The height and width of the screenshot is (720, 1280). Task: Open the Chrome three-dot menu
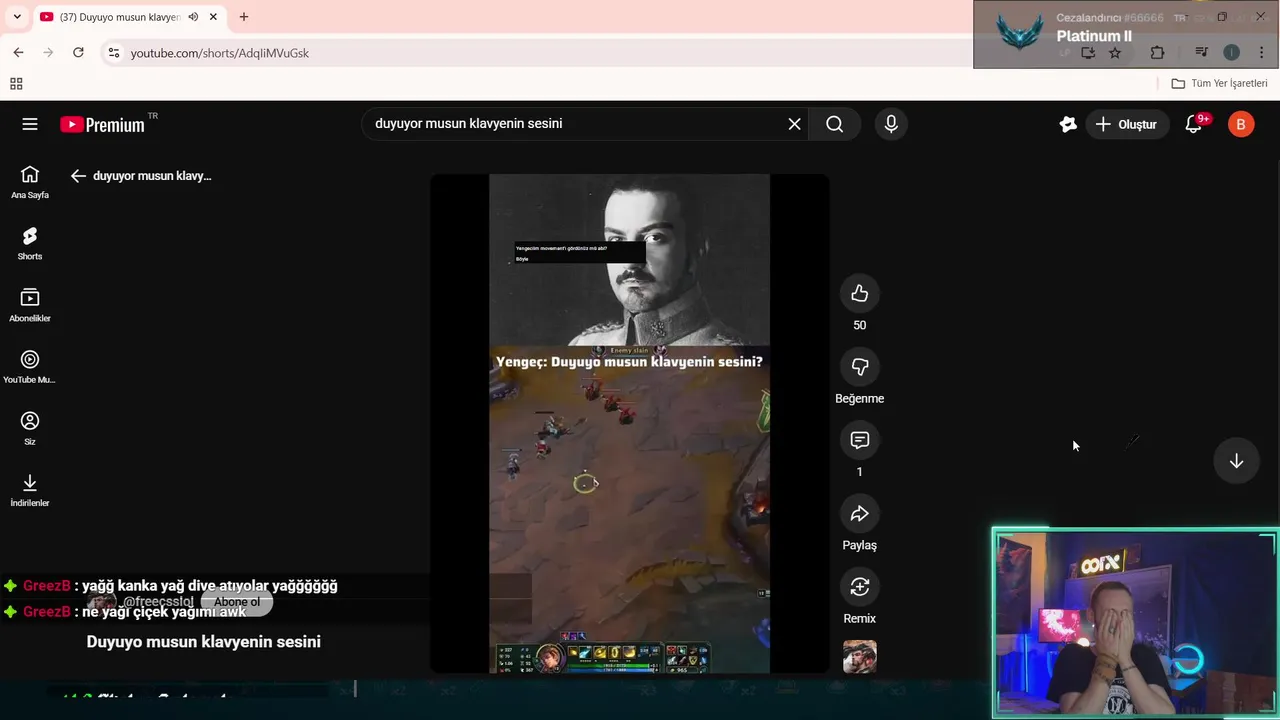(1262, 52)
